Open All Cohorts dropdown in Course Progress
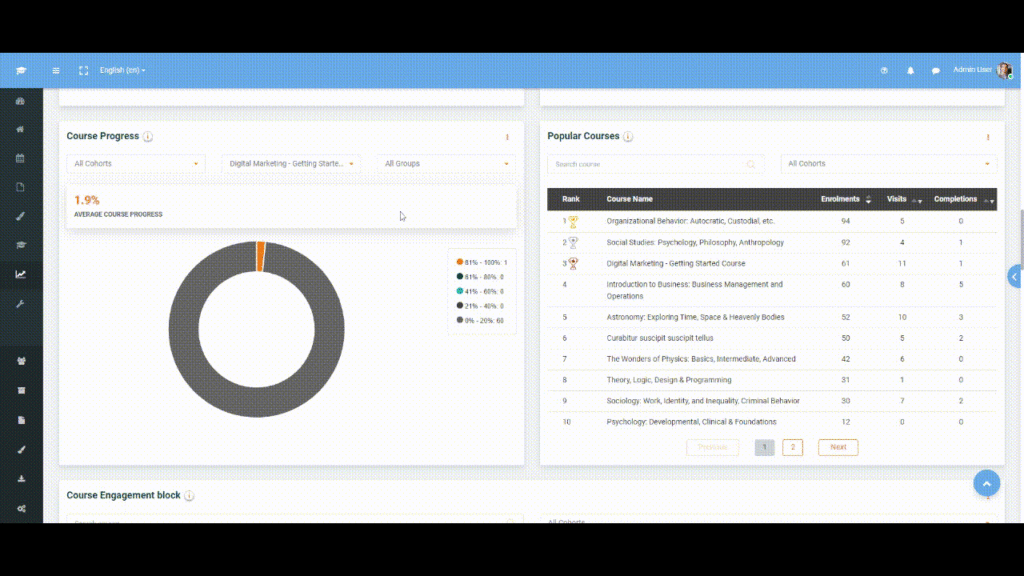1024x576 pixels. point(135,164)
